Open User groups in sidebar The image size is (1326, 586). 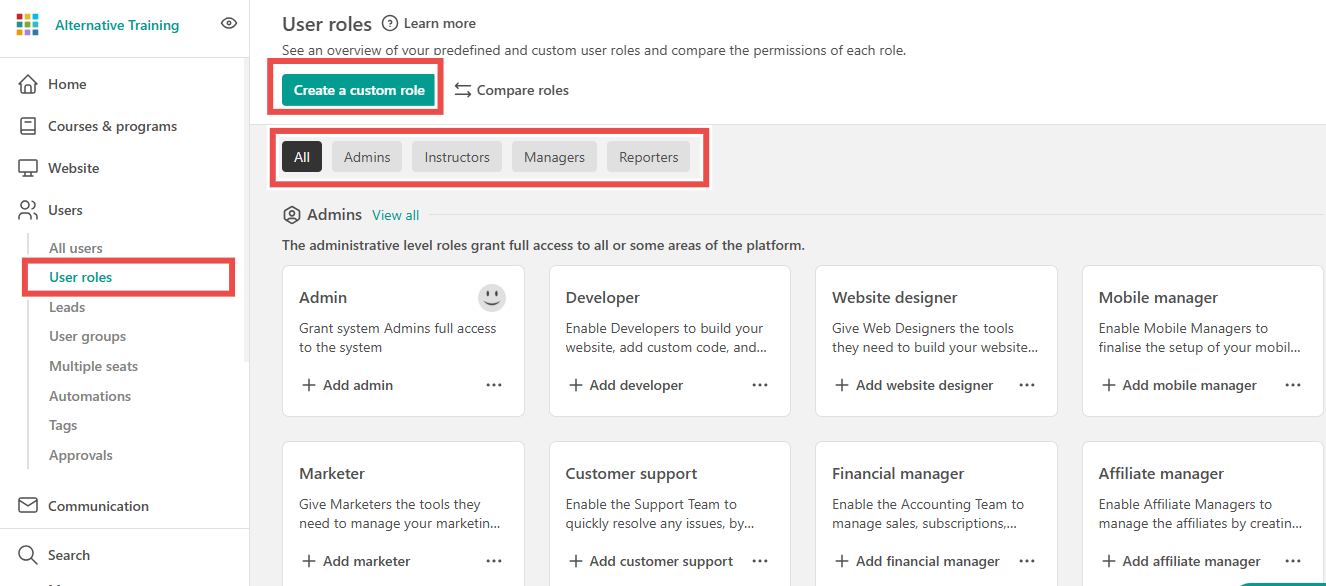click(88, 336)
